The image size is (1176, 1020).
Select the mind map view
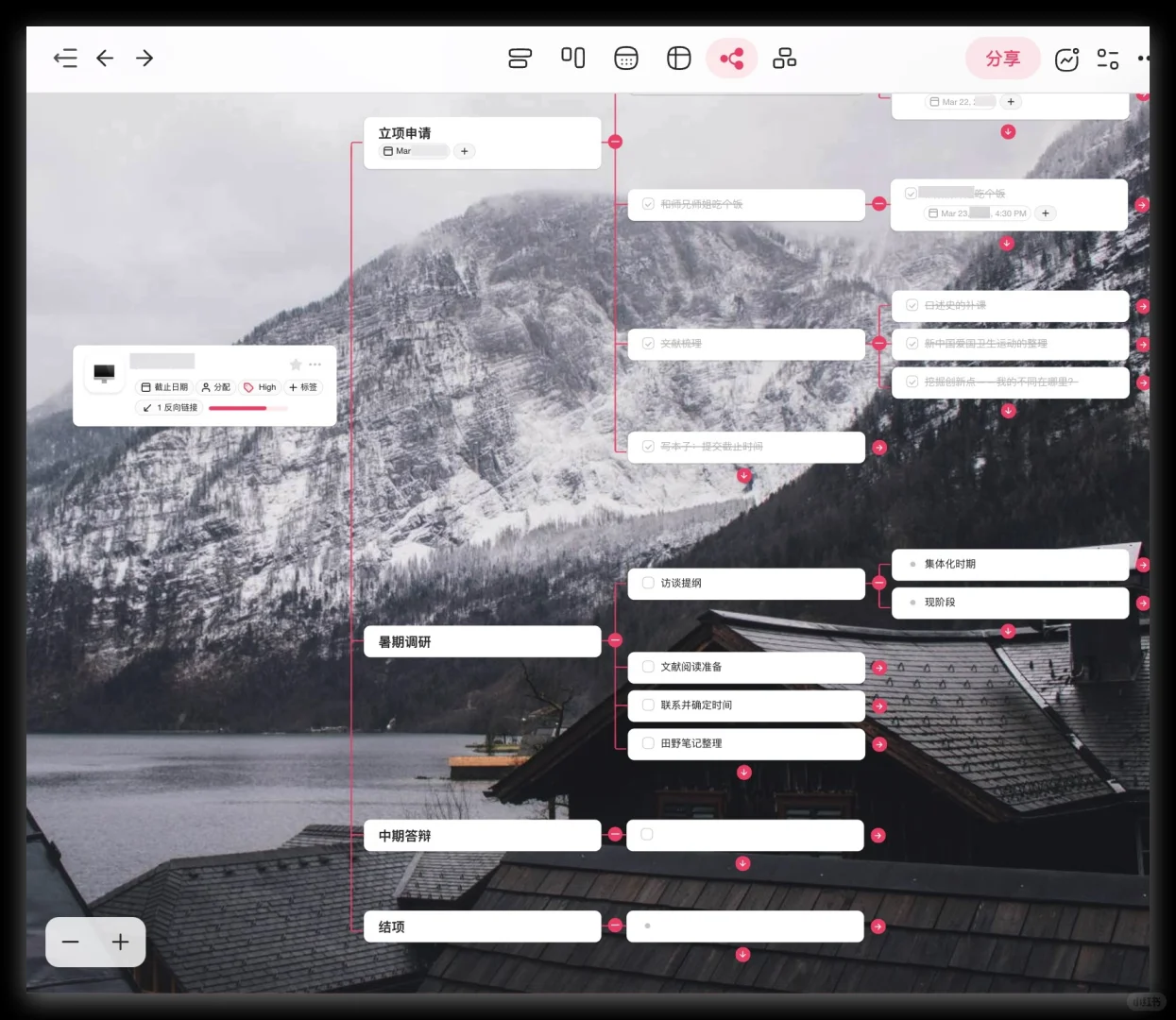coord(732,59)
